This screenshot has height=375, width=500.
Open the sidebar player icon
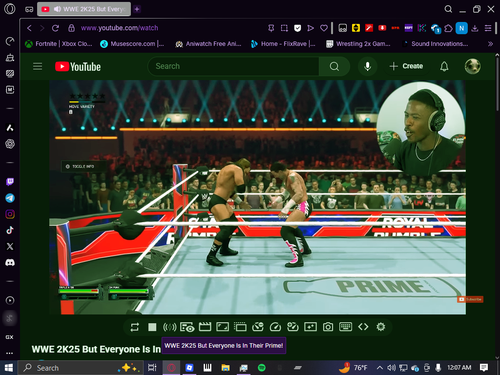coord(10,300)
